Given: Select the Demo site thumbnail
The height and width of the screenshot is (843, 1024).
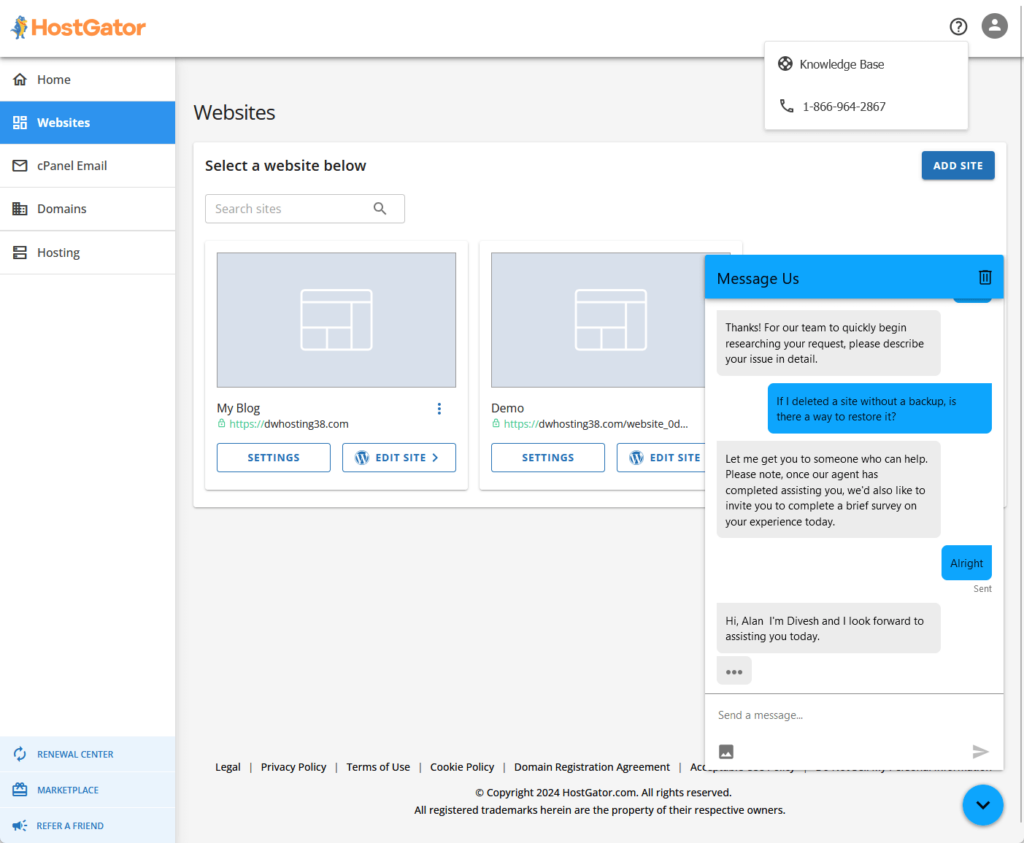Looking at the screenshot, I should point(598,320).
